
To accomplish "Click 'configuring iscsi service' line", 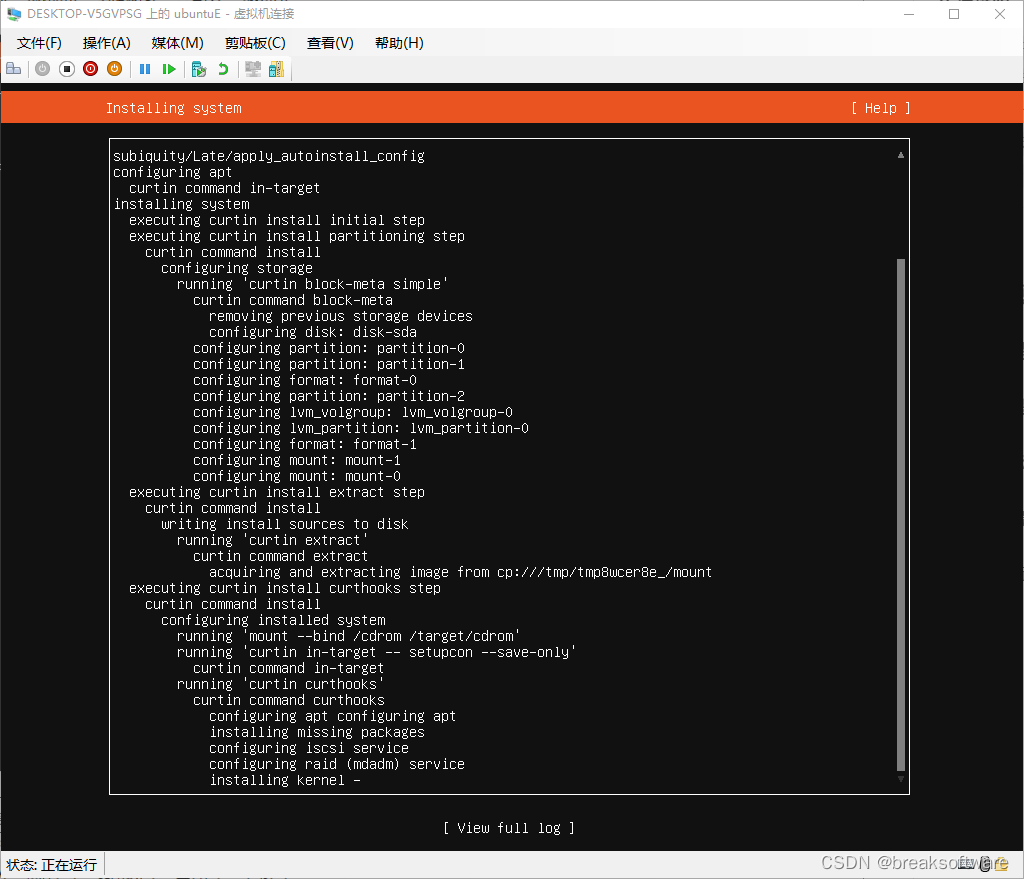I will (x=309, y=748).
